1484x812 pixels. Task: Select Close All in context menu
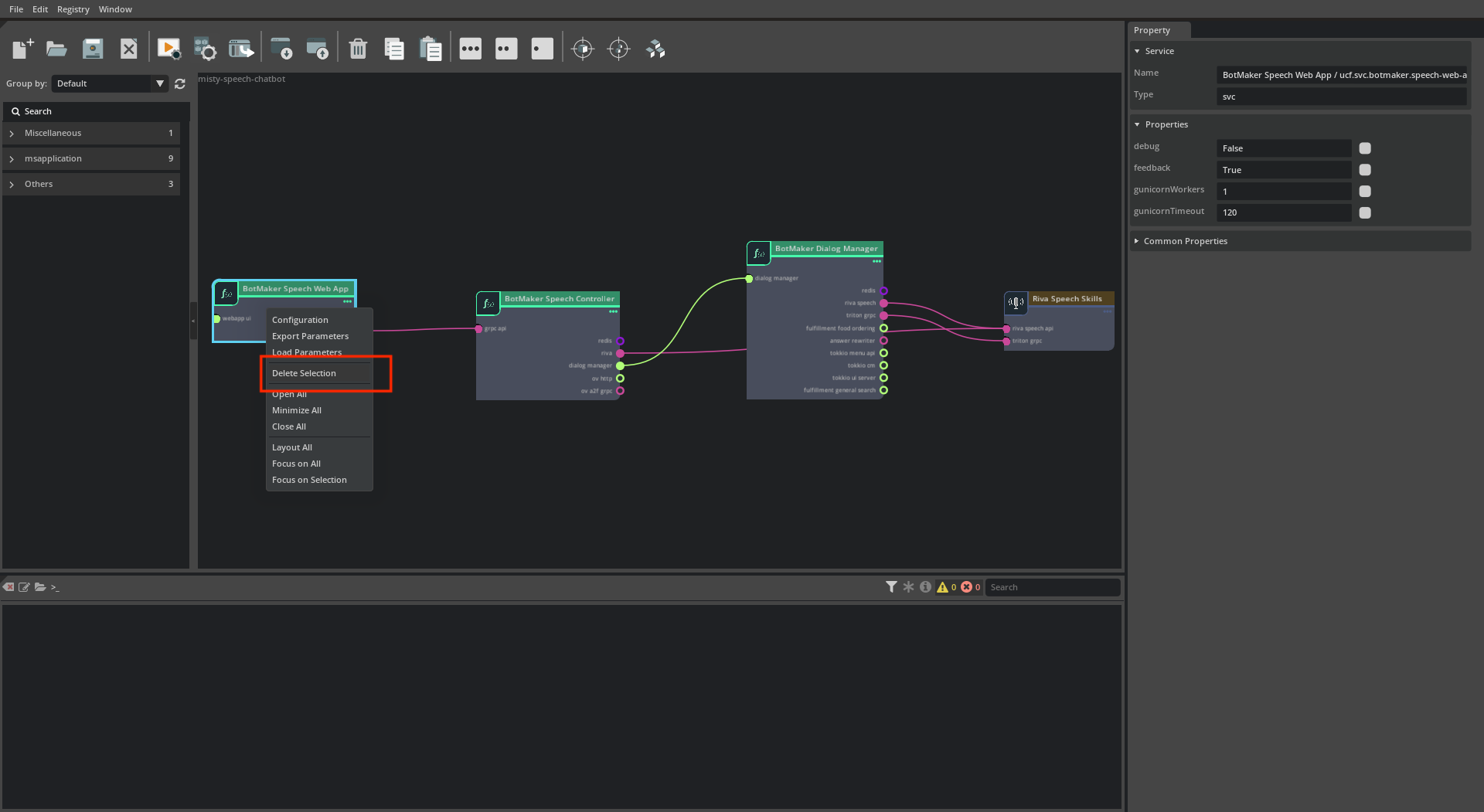coord(319,426)
